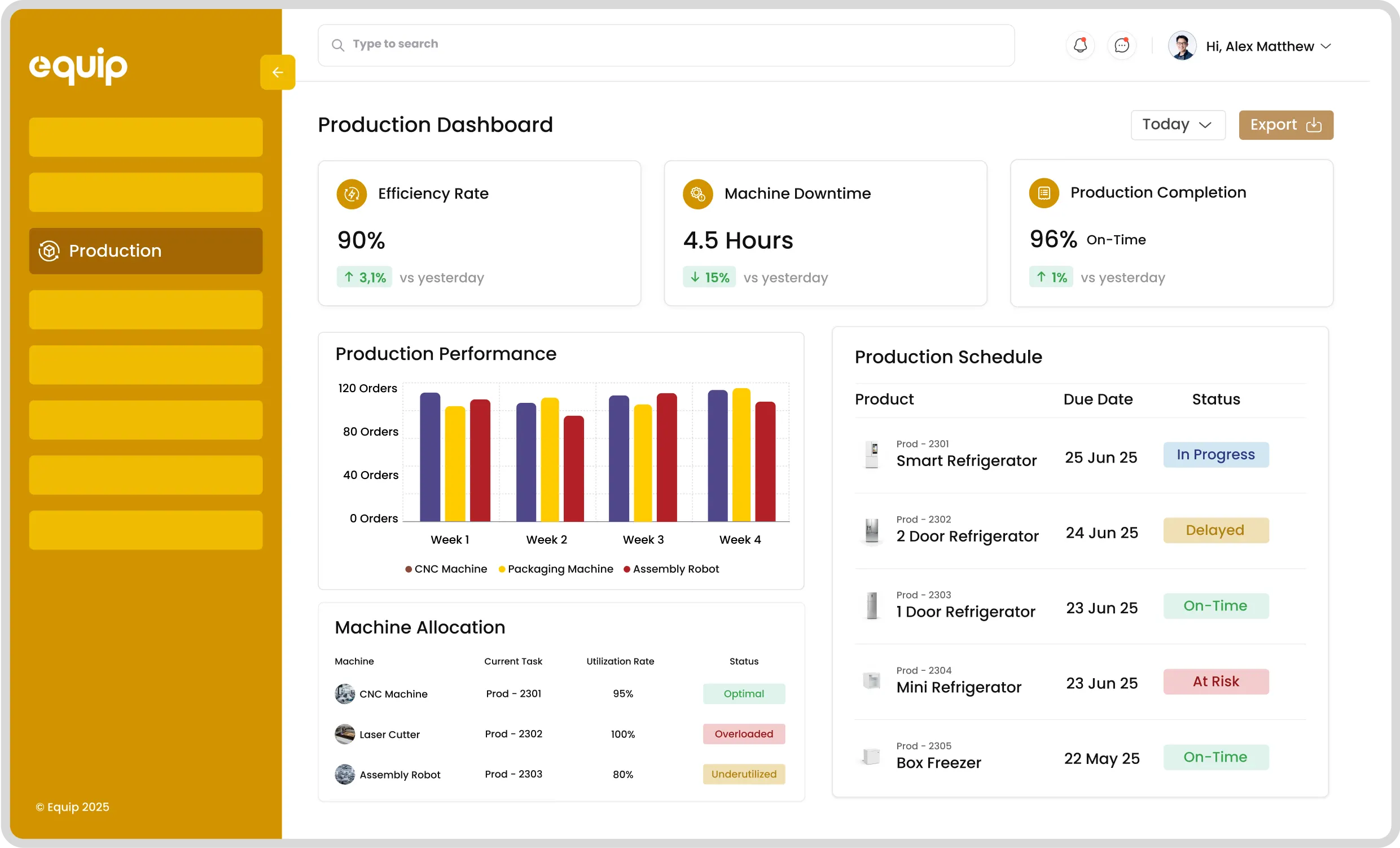This screenshot has width=1400, height=848.
Task: Open the chat messages icon
Action: click(1122, 46)
